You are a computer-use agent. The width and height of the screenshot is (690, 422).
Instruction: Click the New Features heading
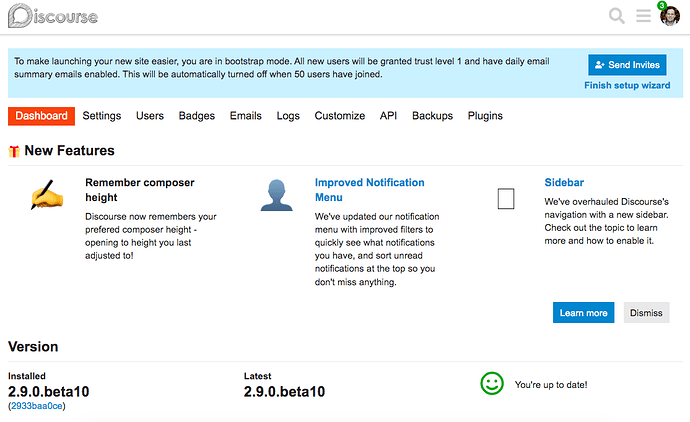[x=70, y=150]
